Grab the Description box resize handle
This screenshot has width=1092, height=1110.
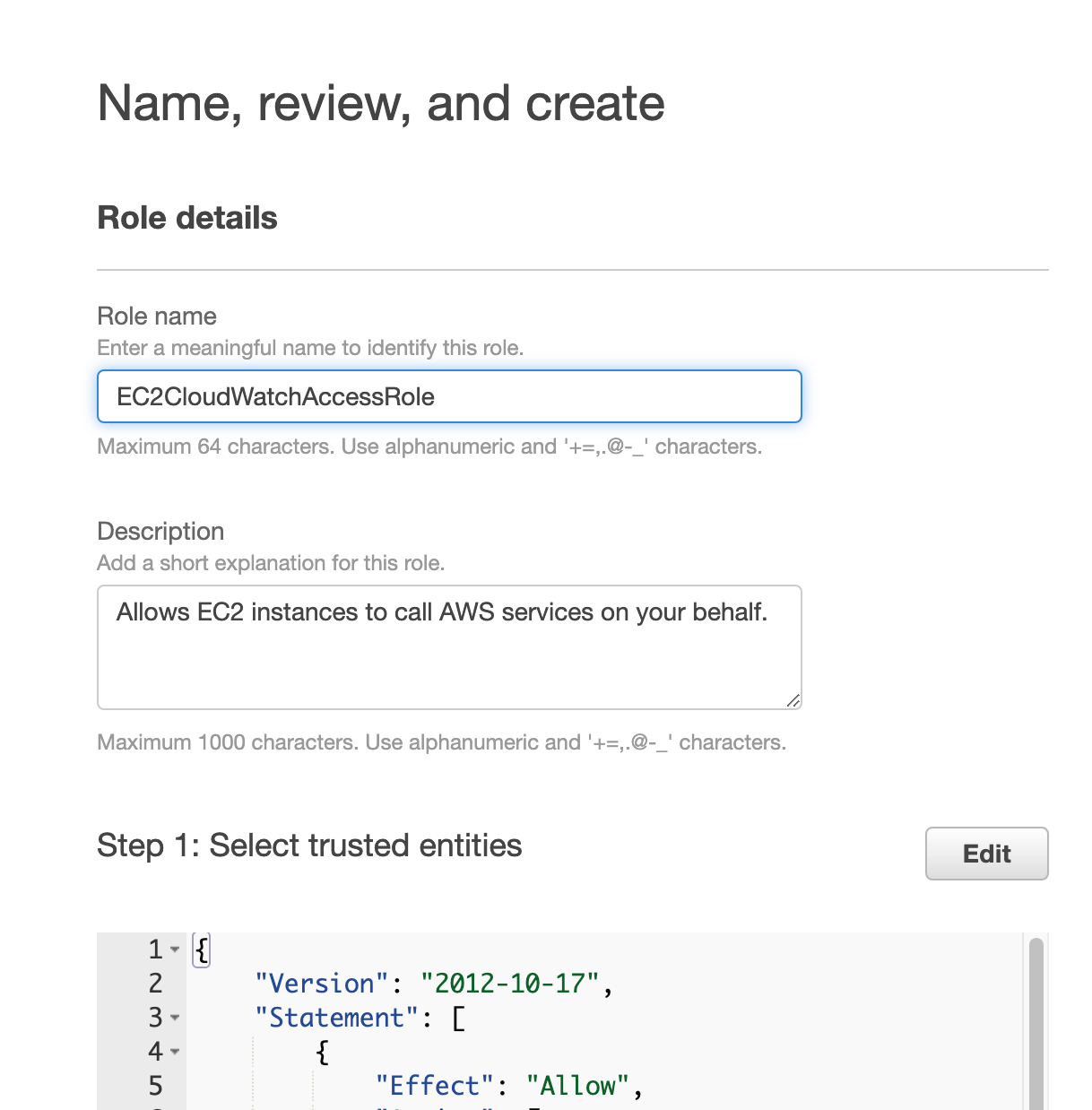point(793,700)
